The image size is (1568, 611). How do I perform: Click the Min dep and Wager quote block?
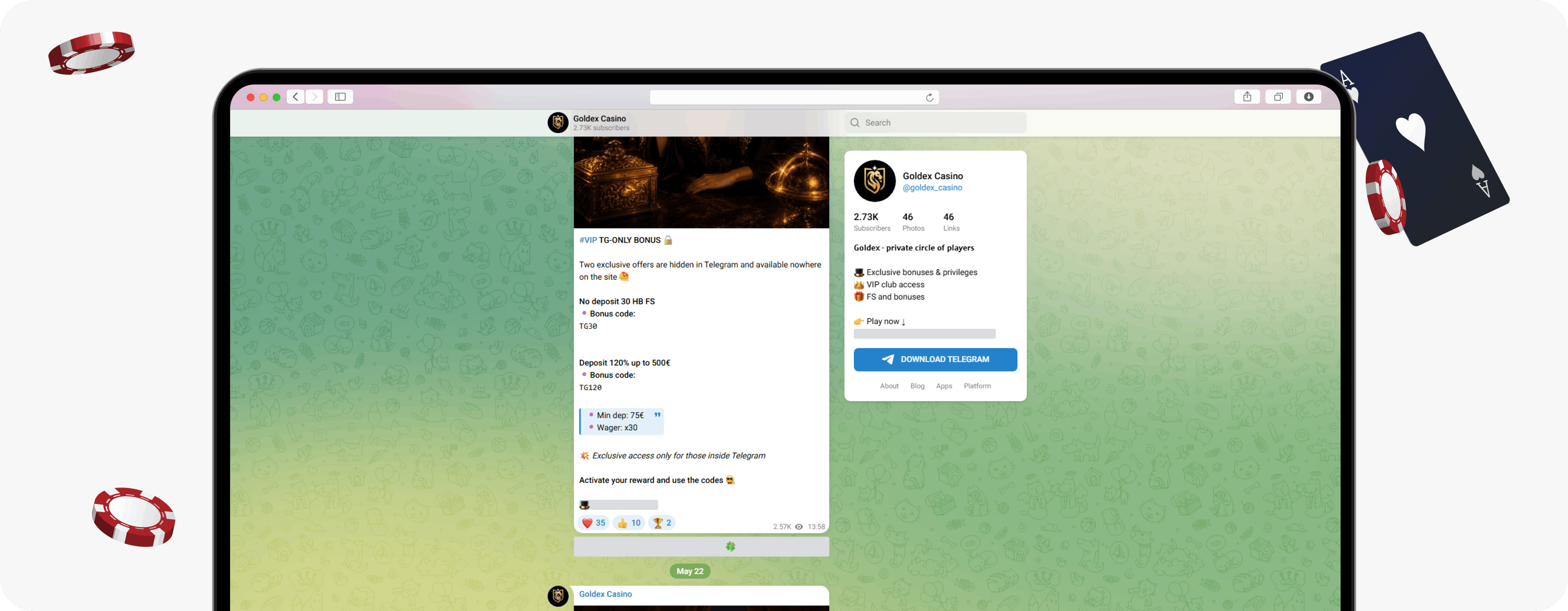tap(621, 421)
